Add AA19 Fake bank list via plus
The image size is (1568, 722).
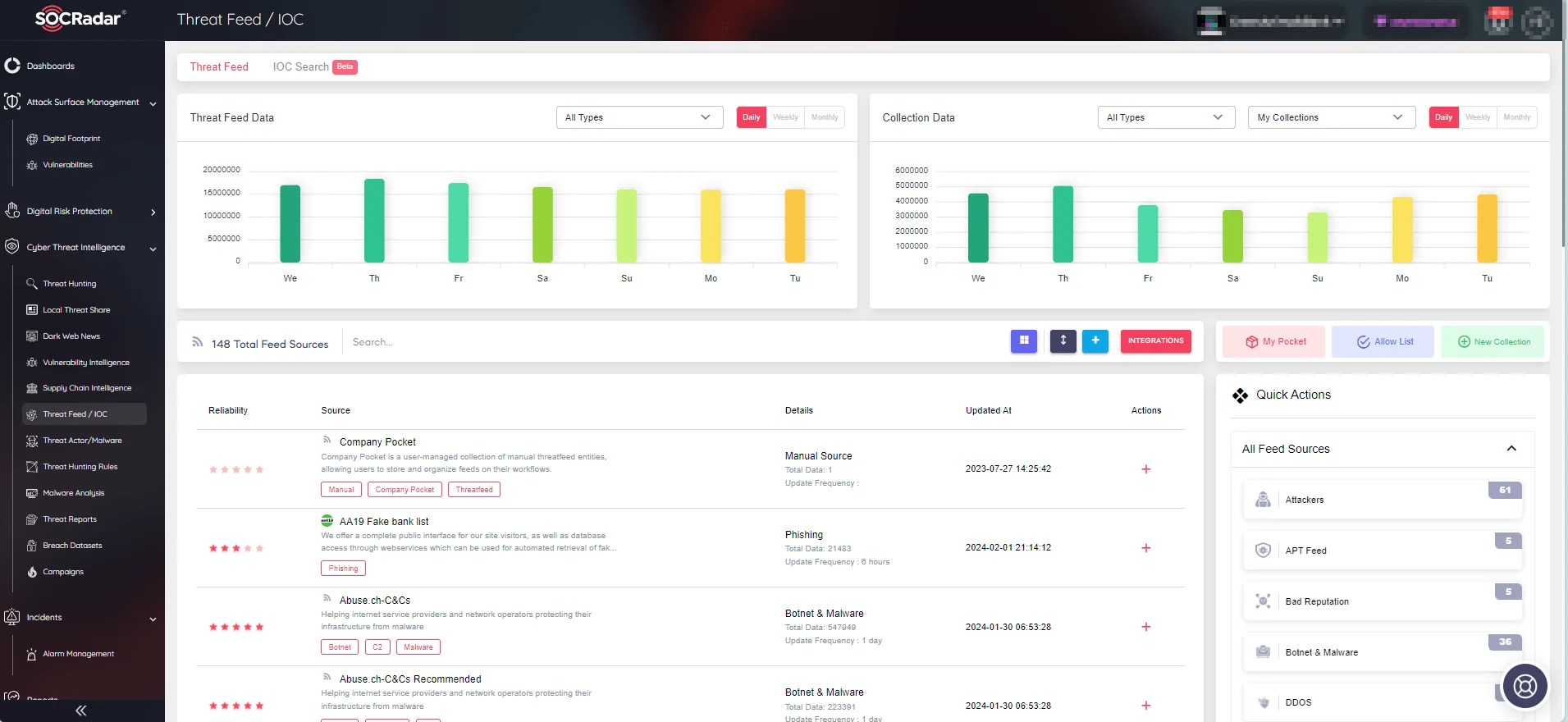pyautogui.click(x=1146, y=548)
